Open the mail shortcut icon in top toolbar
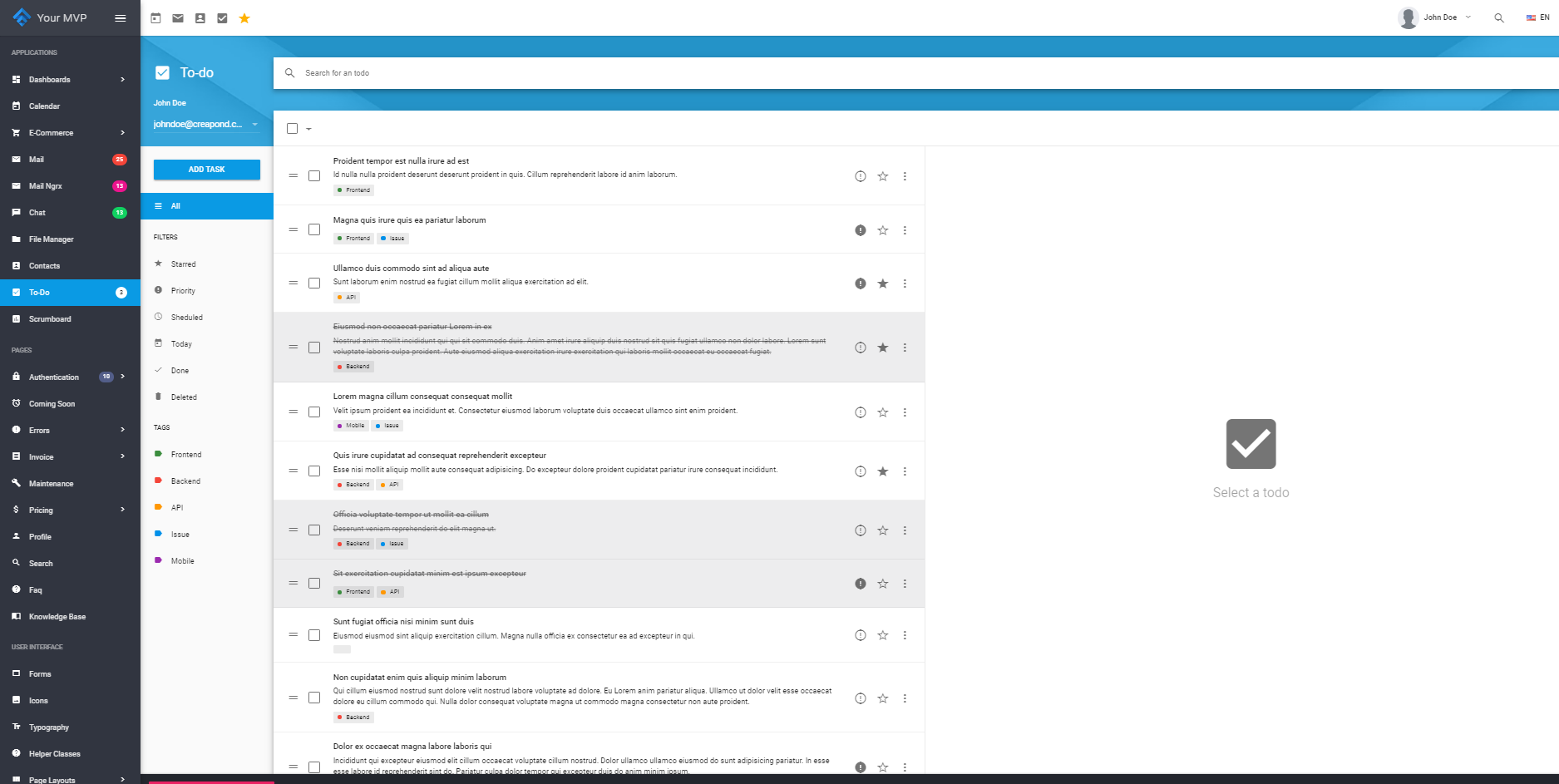Image resolution: width=1559 pixels, height=784 pixels. click(x=178, y=17)
